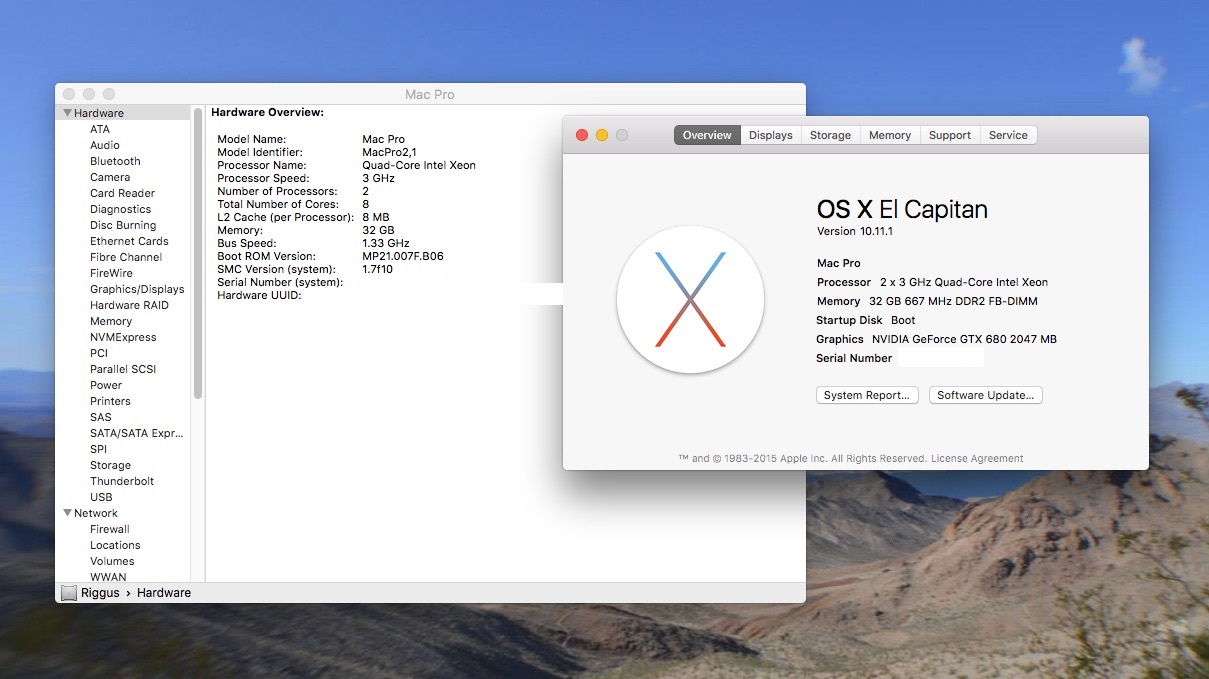Click the computer icon next to Riggus

click(68, 593)
